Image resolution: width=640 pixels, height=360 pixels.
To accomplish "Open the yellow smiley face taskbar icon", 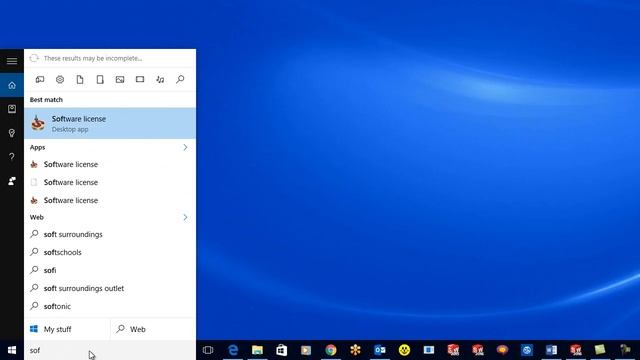I will tap(404, 350).
